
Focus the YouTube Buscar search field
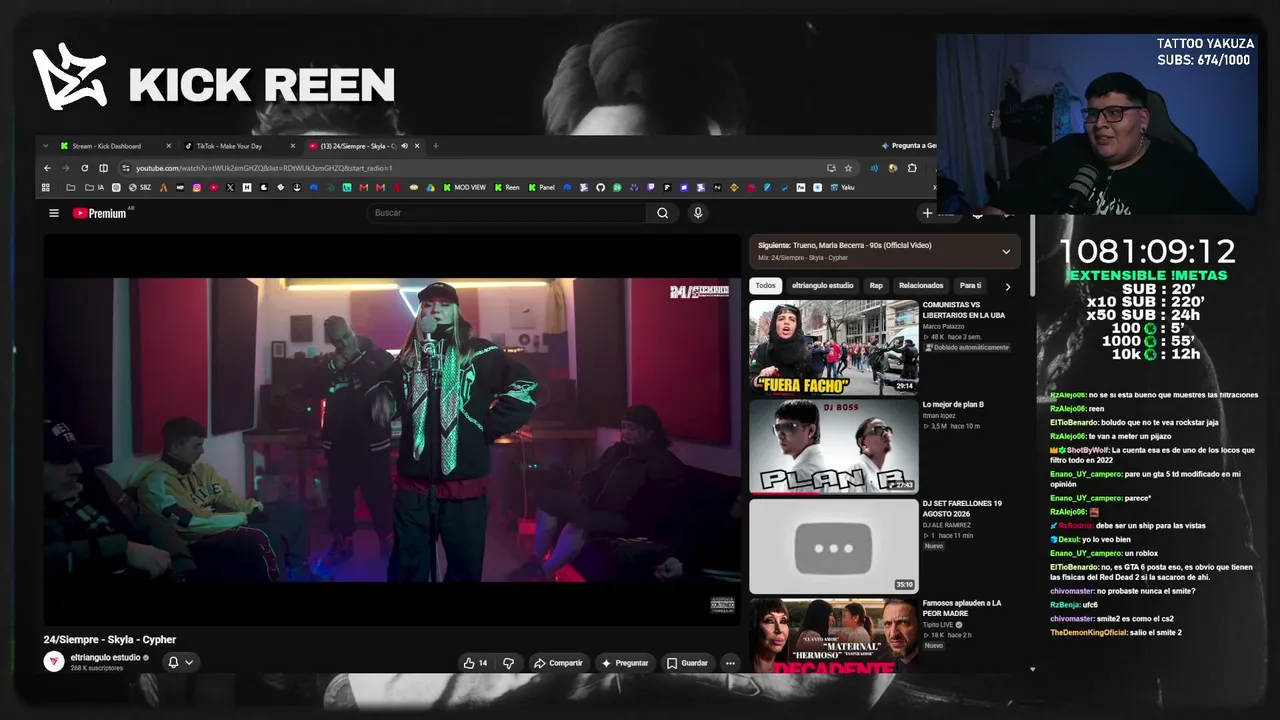(x=507, y=213)
